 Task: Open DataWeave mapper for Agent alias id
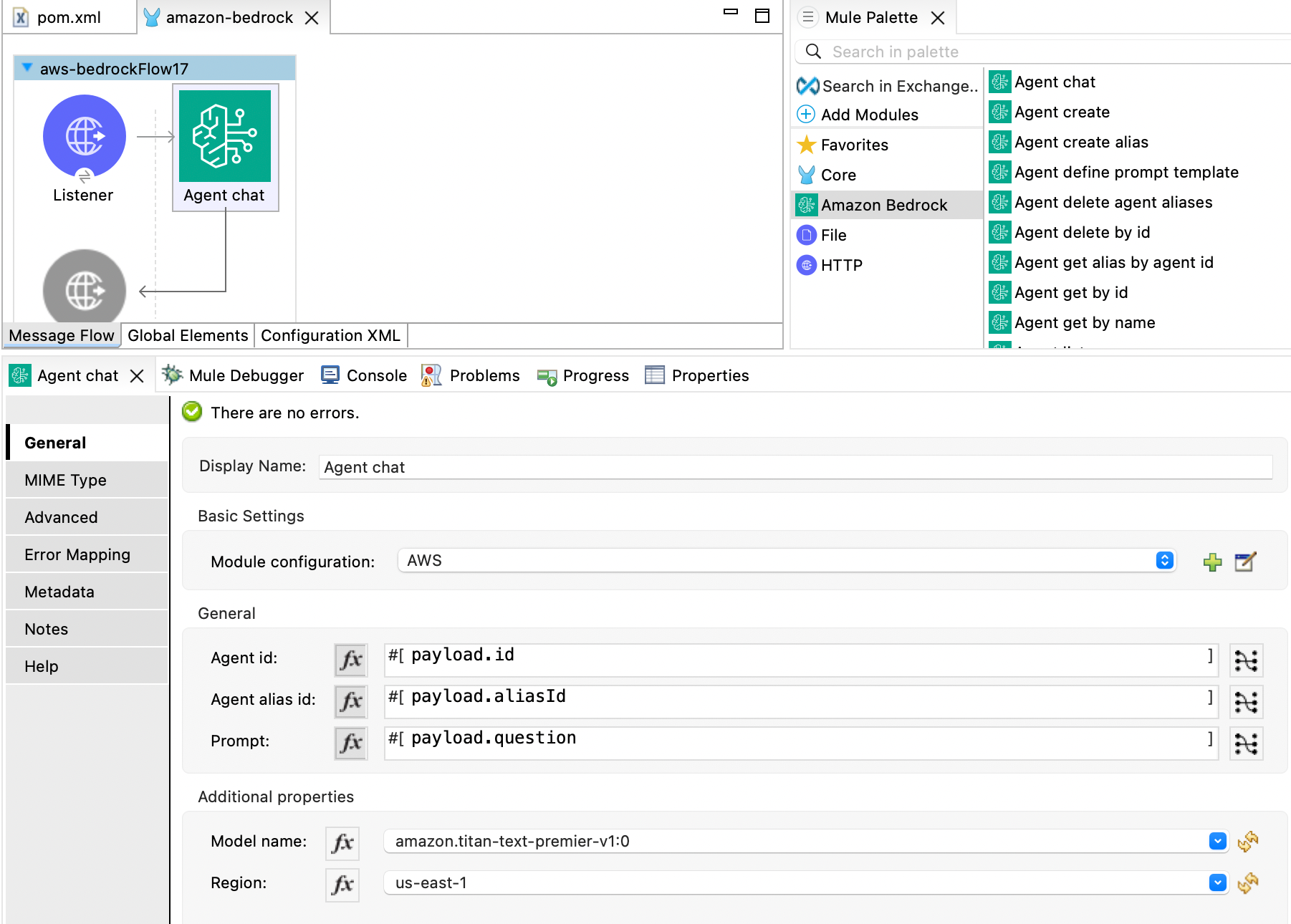[1247, 702]
